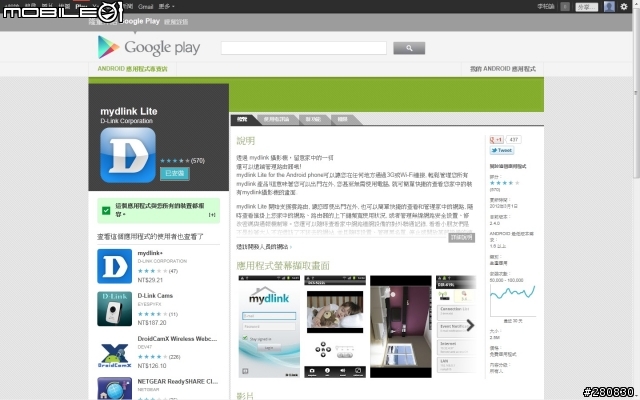640x400 pixels.
Task: Click the 說明 description heading
Action: click(x=246, y=141)
